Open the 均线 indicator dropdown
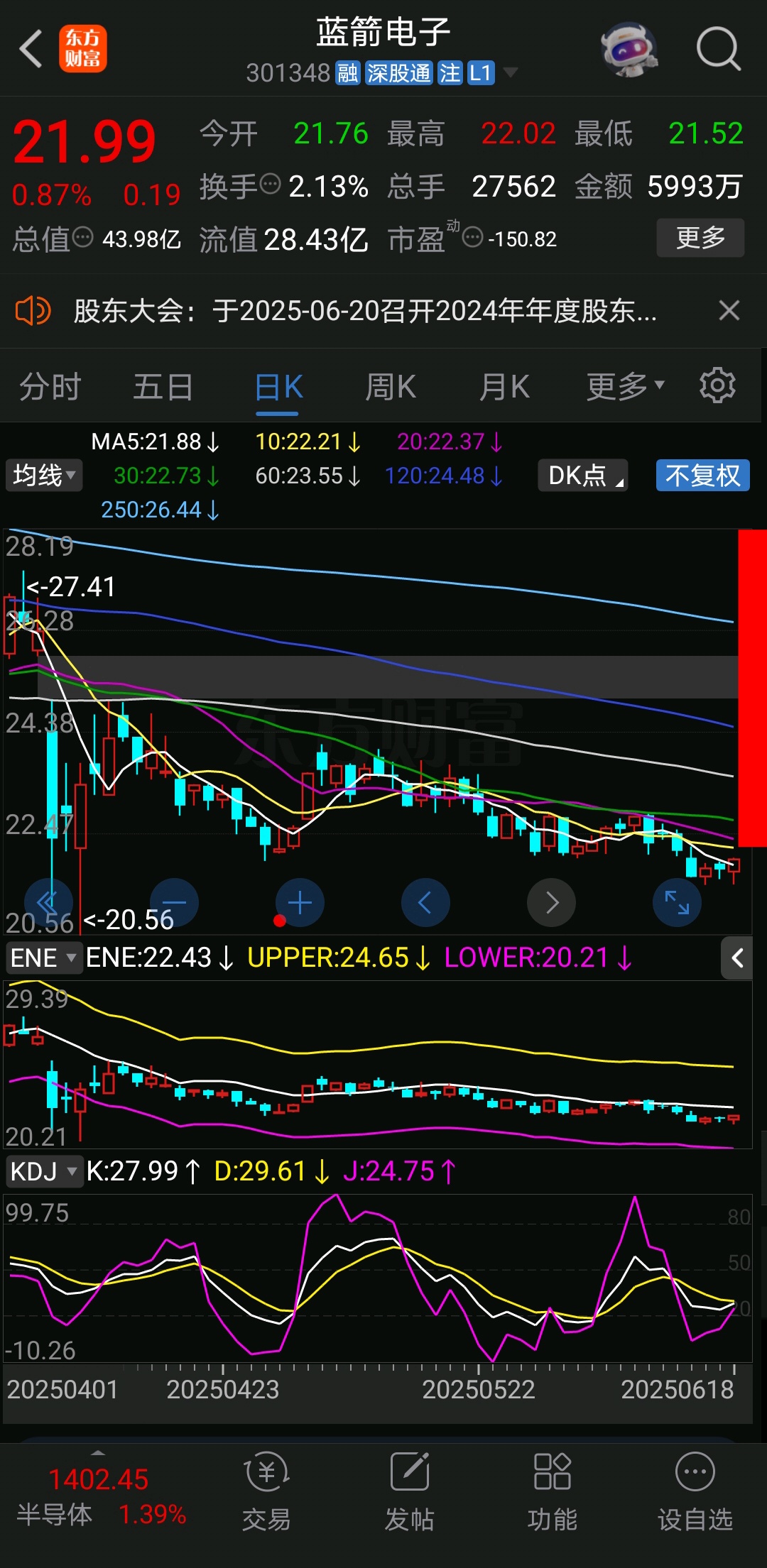Viewport: 767px width, 1568px height. (x=44, y=475)
